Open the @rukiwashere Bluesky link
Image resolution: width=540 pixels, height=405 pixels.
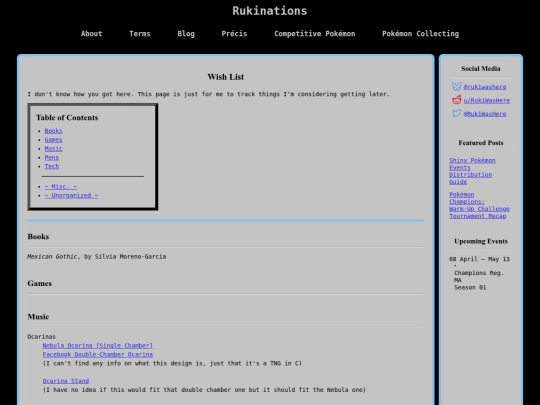(x=485, y=87)
